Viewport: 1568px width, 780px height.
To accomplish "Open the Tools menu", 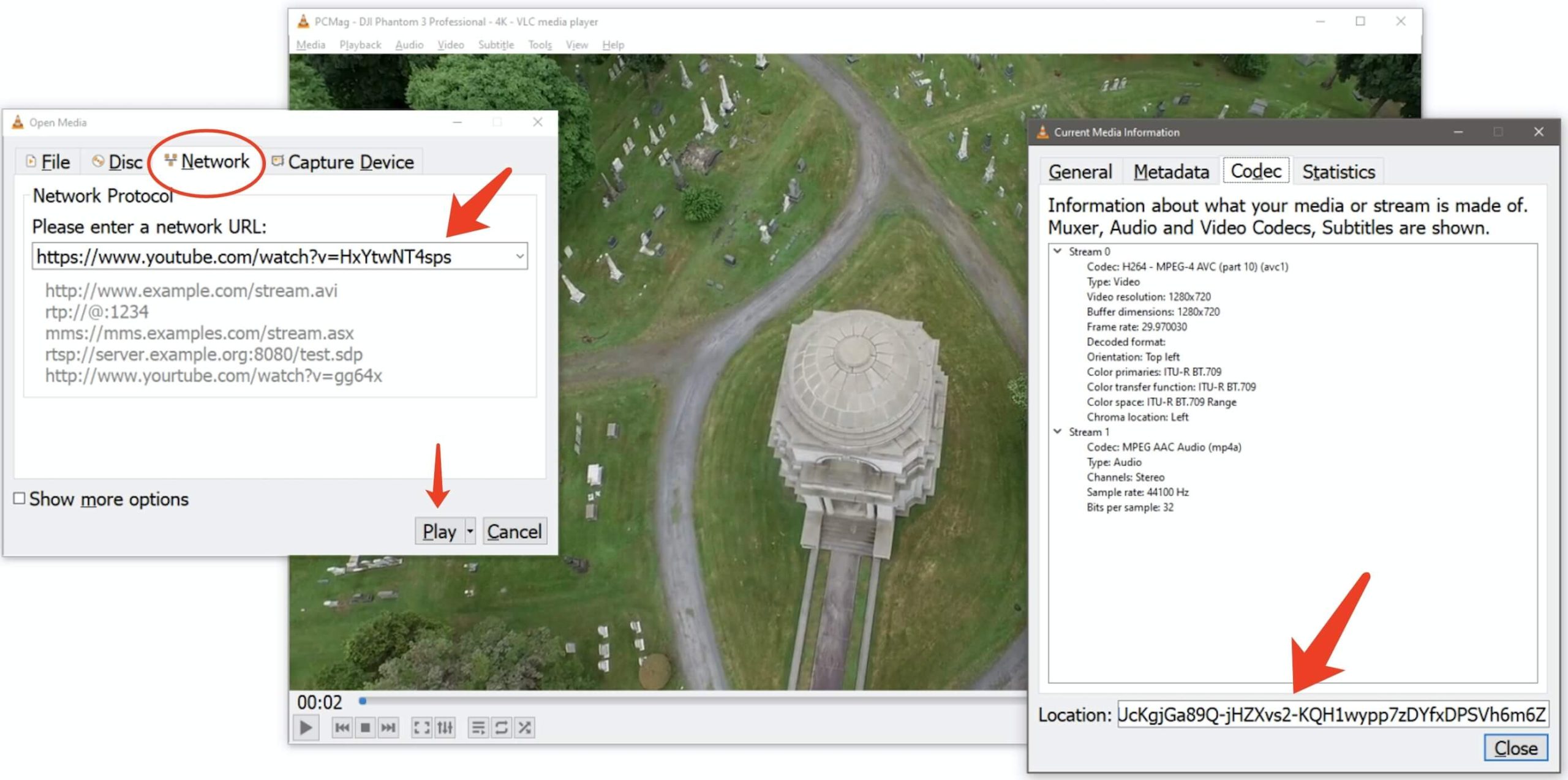I will tap(540, 45).
